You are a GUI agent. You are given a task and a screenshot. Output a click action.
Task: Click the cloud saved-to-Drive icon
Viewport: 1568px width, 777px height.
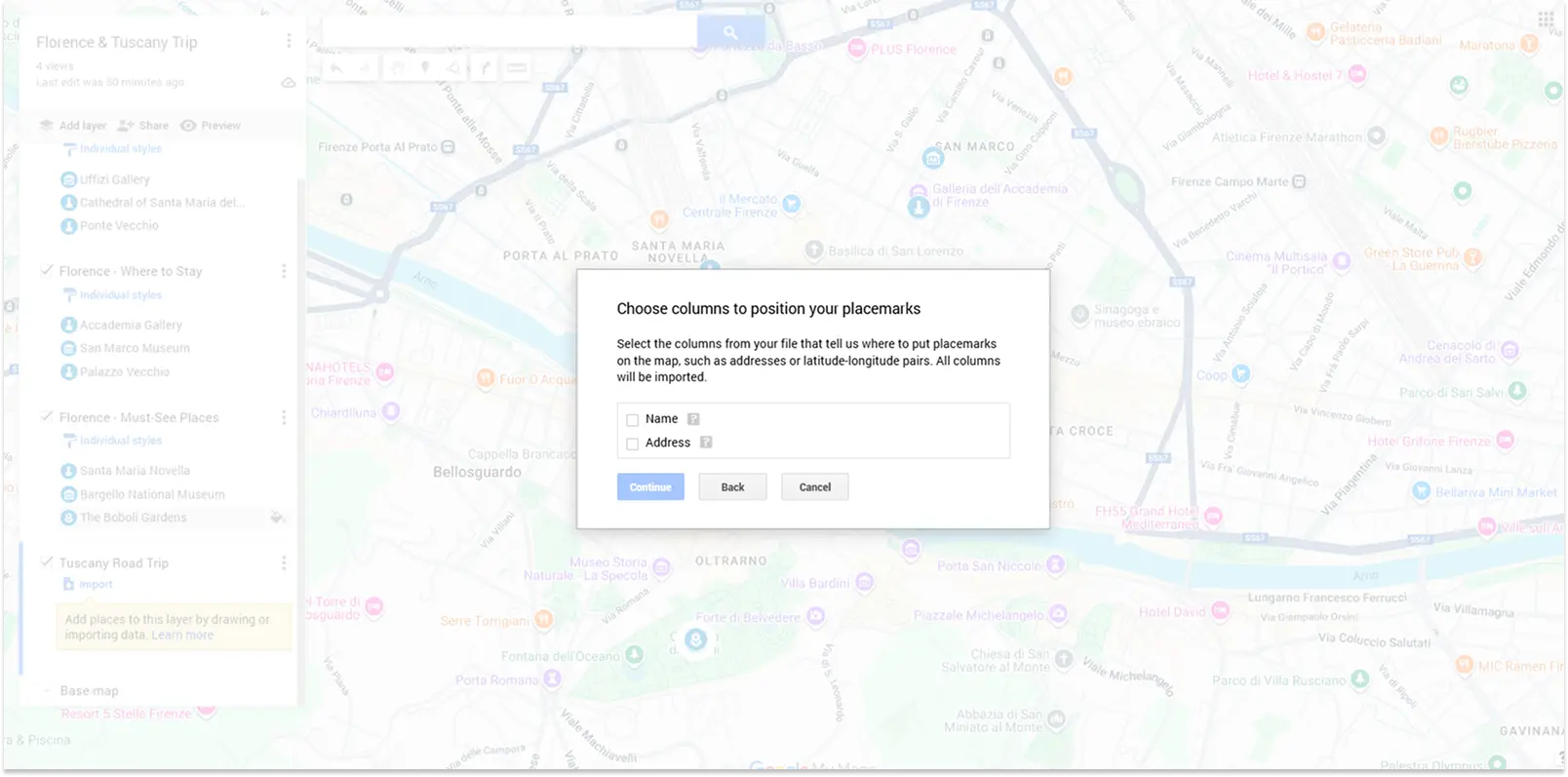click(x=289, y=83)
